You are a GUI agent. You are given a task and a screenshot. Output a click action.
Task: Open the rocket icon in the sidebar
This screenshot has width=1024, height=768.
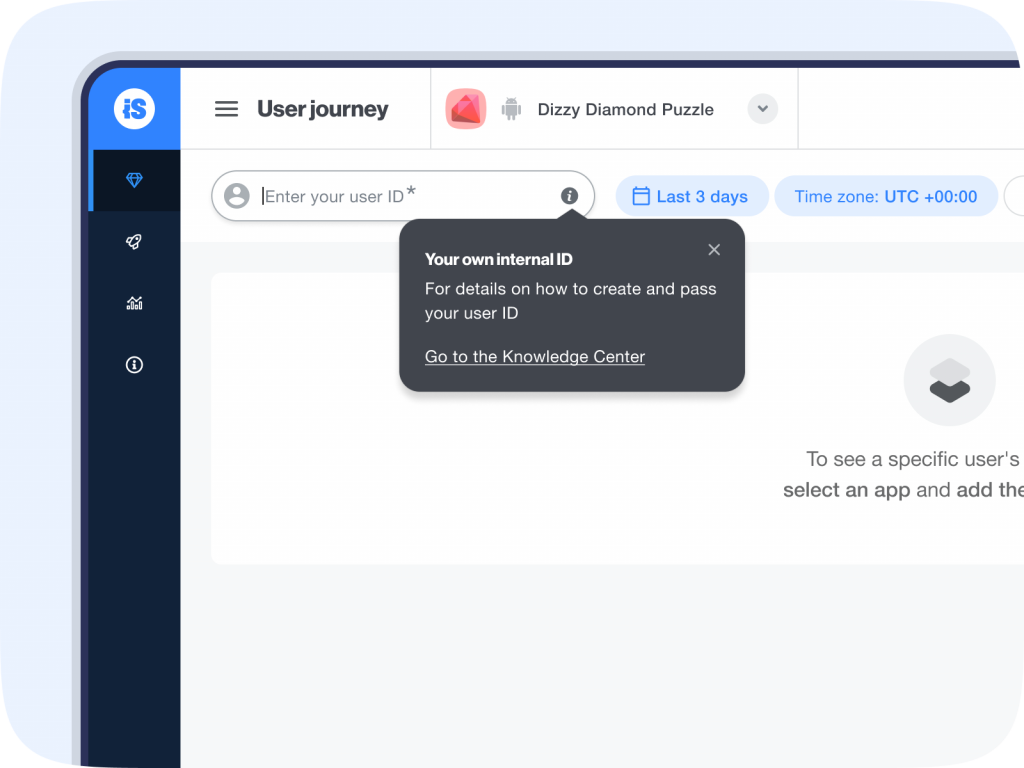(x=133, y=241)
